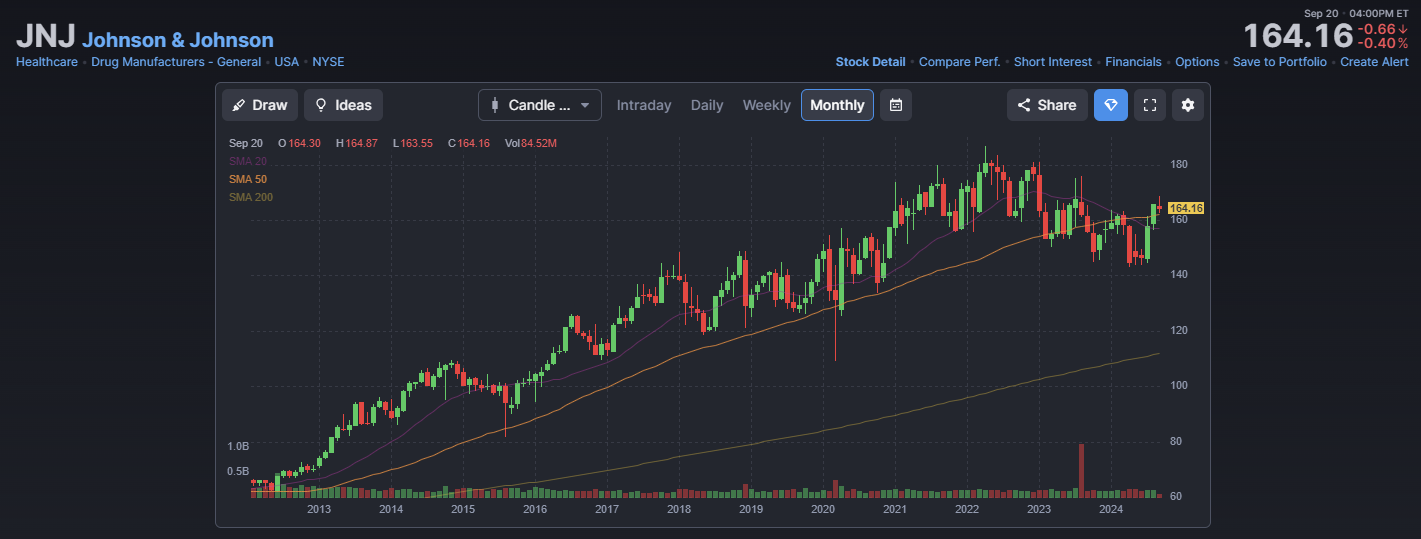Switch to the Daily timeframe tab
Image resolution: width=1421 pixels, height=539 pixels.
click(707, 105)
